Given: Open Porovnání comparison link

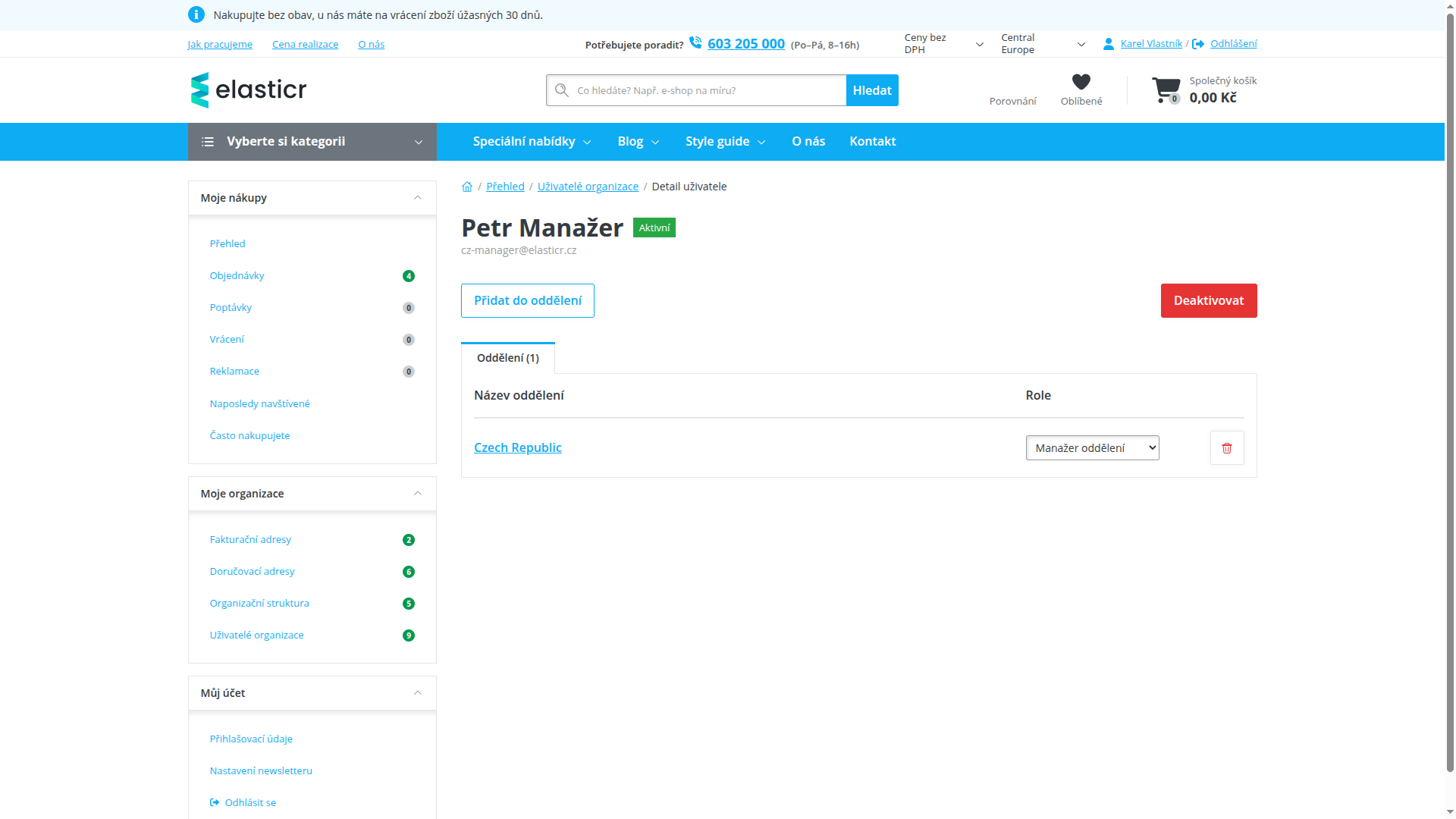Looking at the screenshot, I should tap(1012, 102).
